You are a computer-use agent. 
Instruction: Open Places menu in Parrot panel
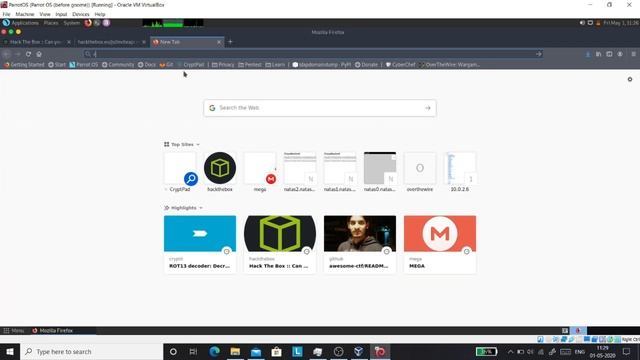point(51,23)
